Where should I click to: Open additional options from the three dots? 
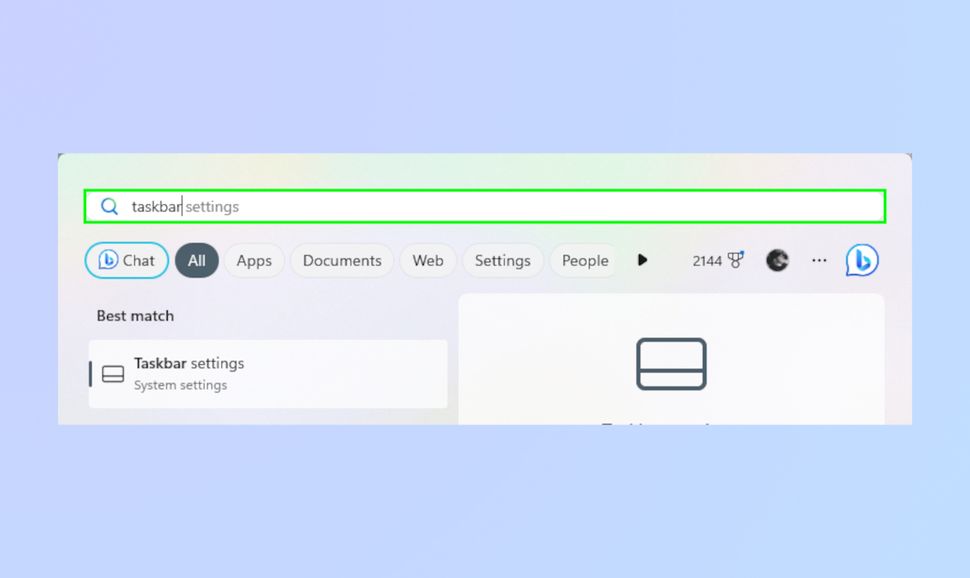pos(819,260)
